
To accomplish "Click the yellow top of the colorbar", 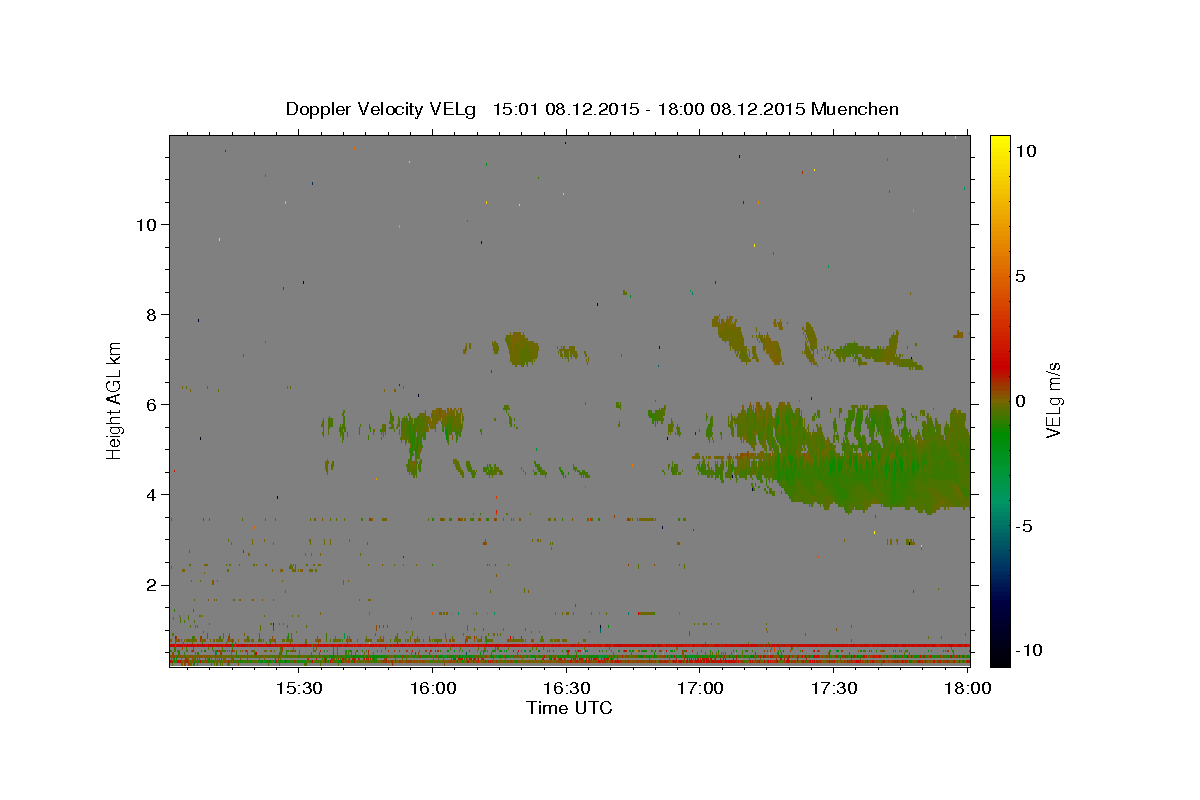I will tap(999, 145).
